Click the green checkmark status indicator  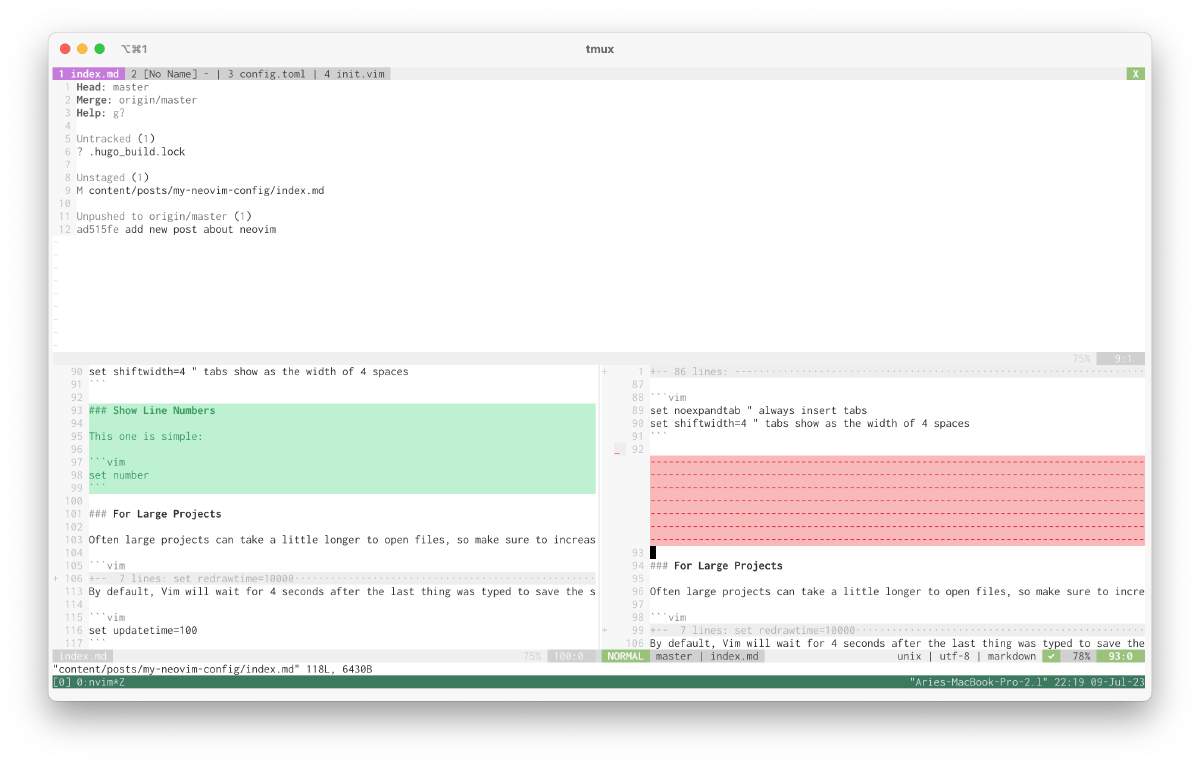(x=1050, y=656)
